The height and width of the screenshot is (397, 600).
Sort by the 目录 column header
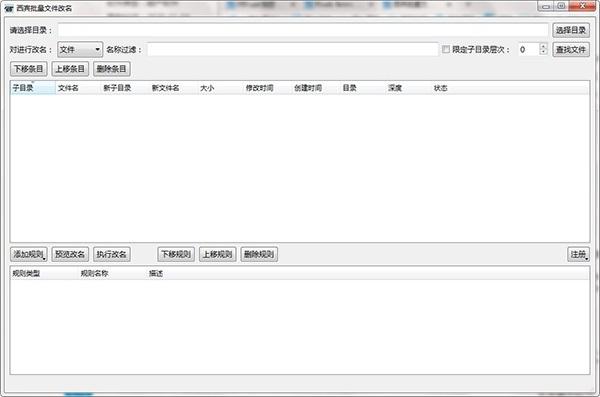[x=363, y=88]
